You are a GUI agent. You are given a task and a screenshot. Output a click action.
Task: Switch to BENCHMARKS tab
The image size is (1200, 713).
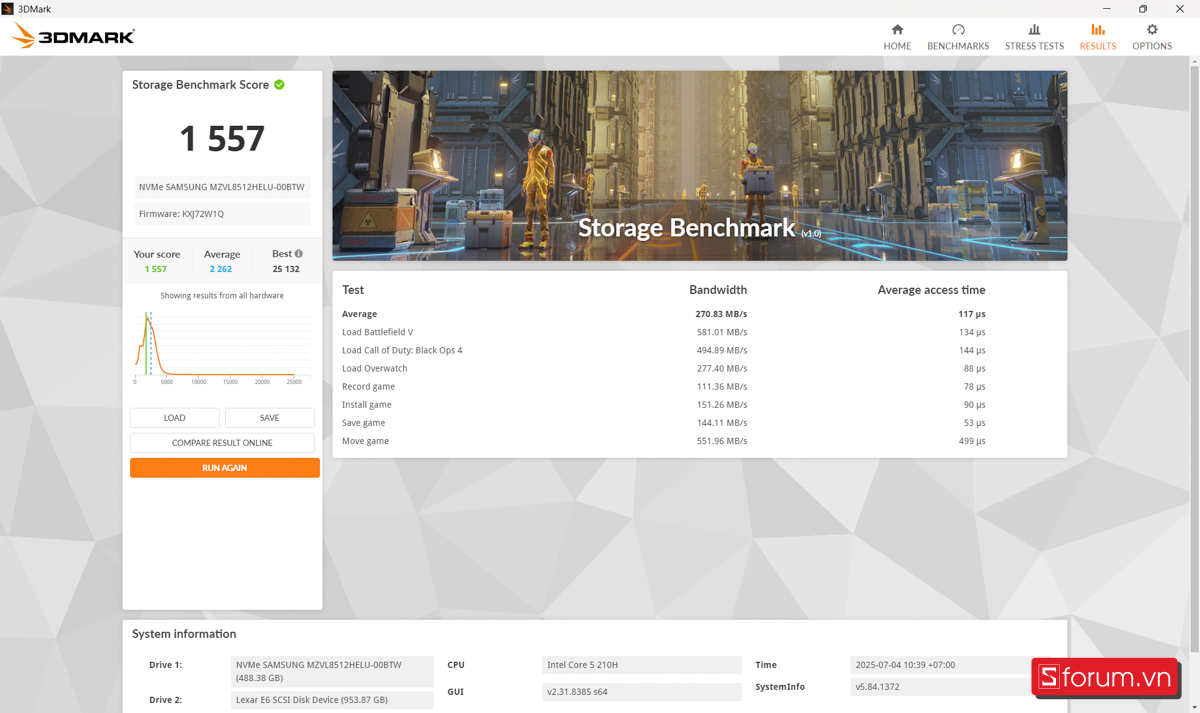click(958, 37)
